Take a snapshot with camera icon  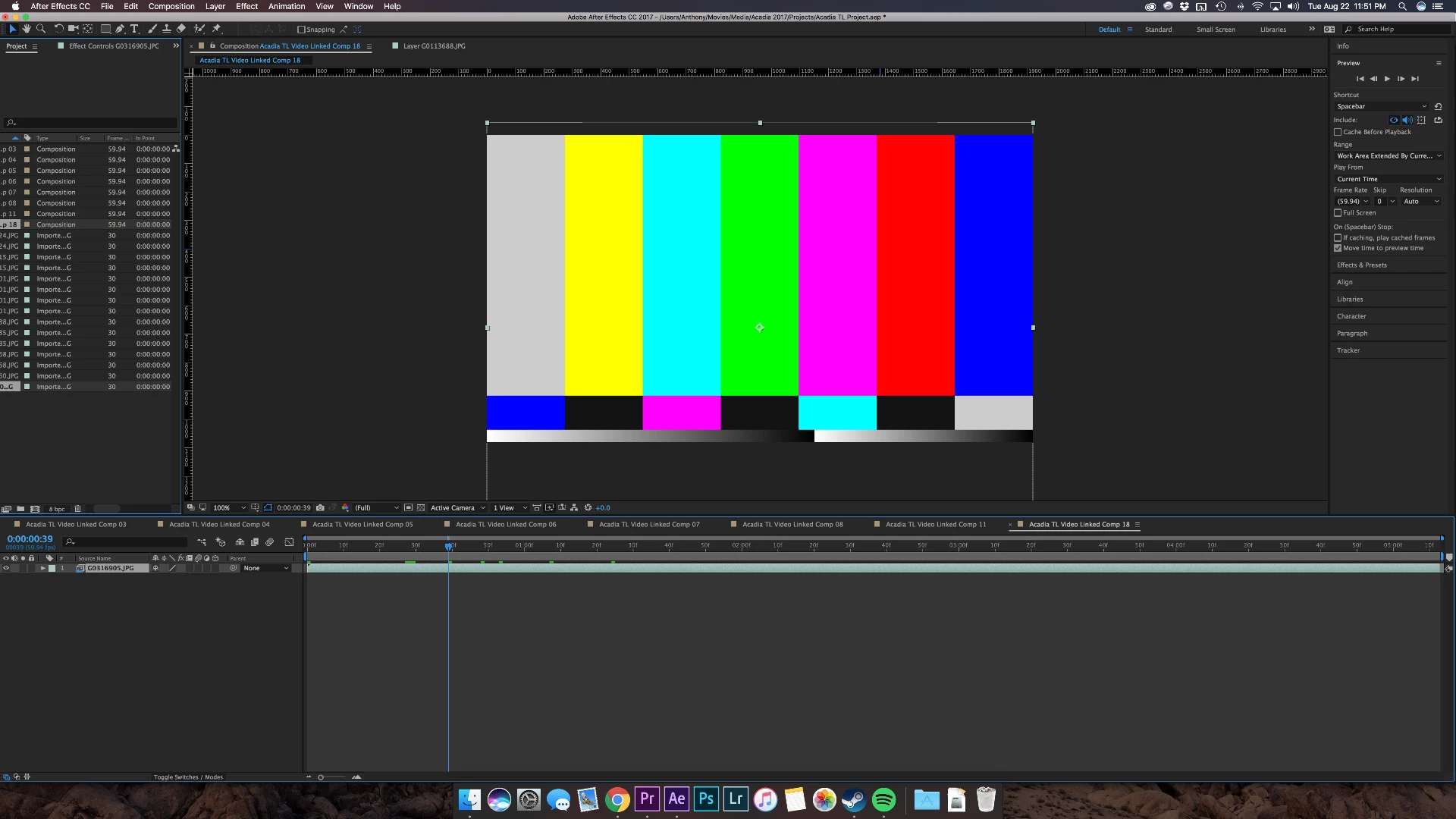tap(320, 508)
